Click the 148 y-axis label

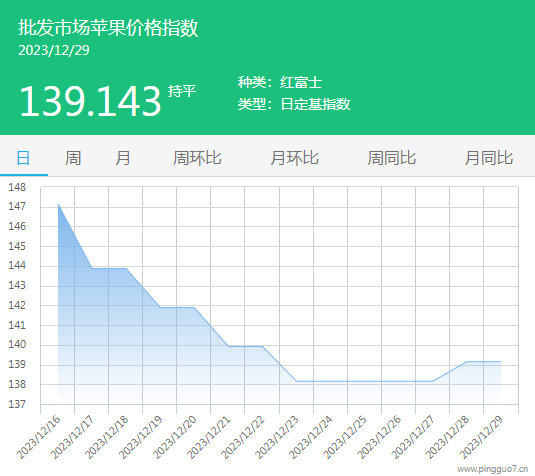tap(17, 187)
